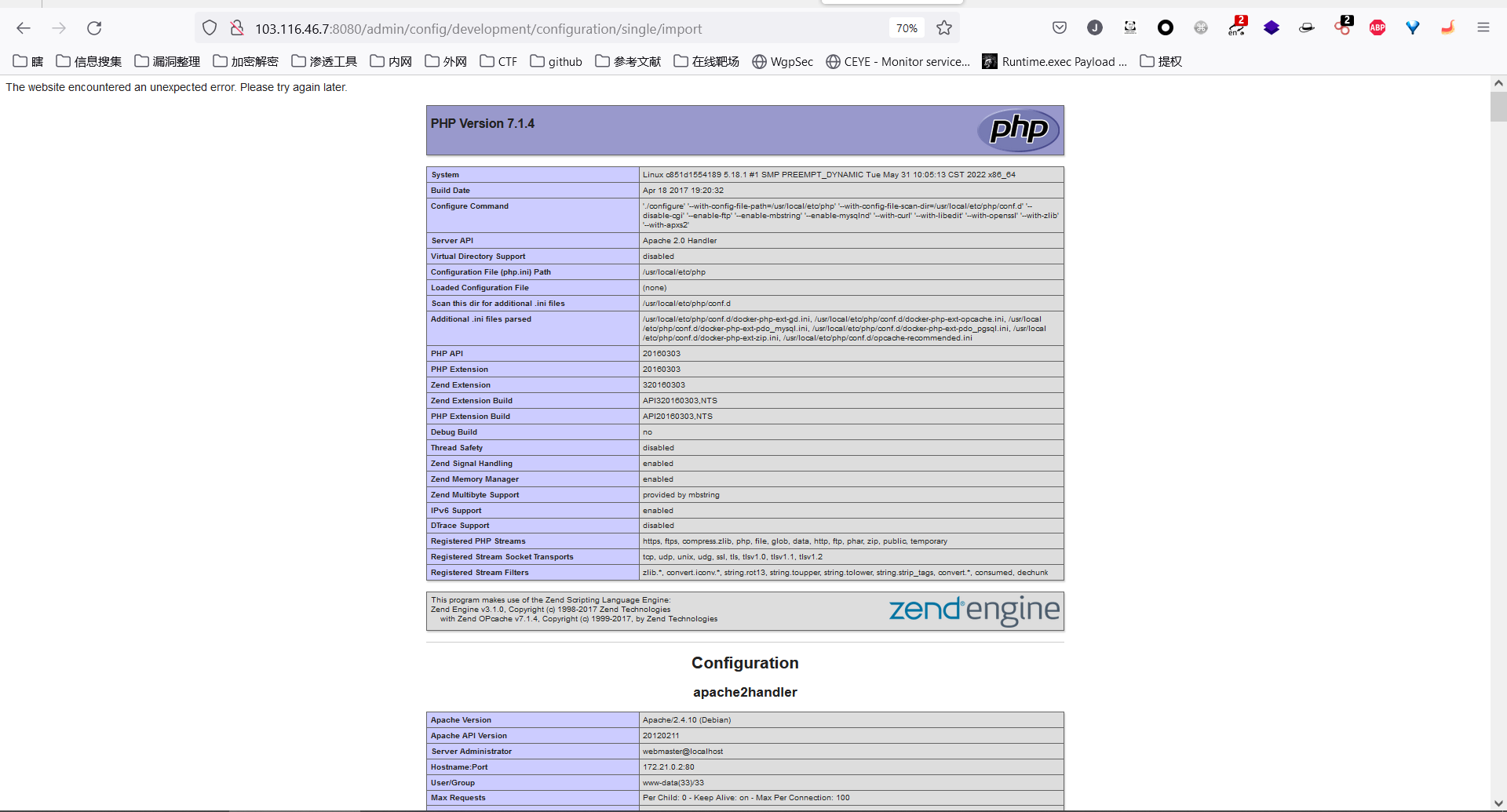Click the insecure connection padlock icon
1507x812 pixels.
(x=236, y=28)
